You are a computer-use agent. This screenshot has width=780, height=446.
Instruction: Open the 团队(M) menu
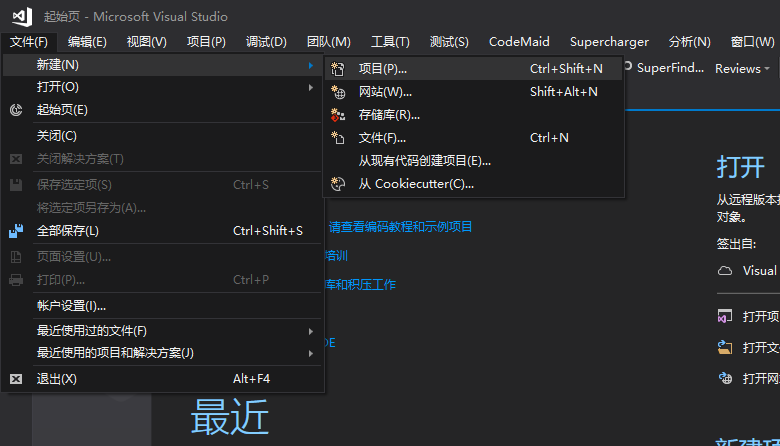(x=328, y=42)
